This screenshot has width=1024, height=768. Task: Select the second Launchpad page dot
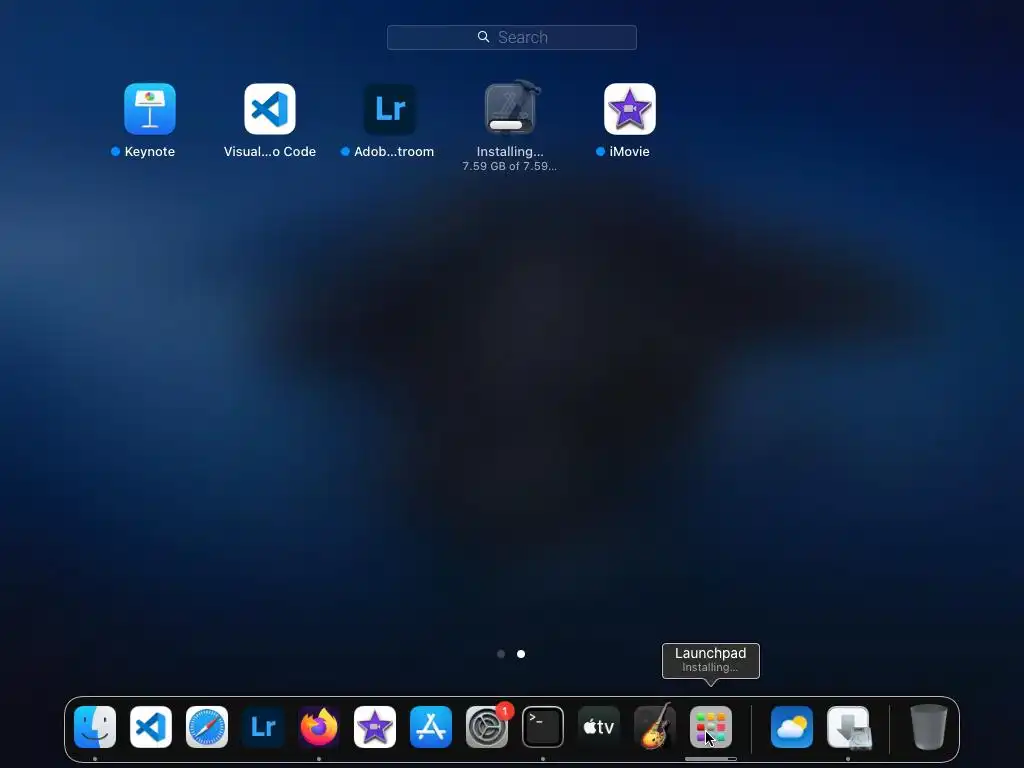point(521,654)
